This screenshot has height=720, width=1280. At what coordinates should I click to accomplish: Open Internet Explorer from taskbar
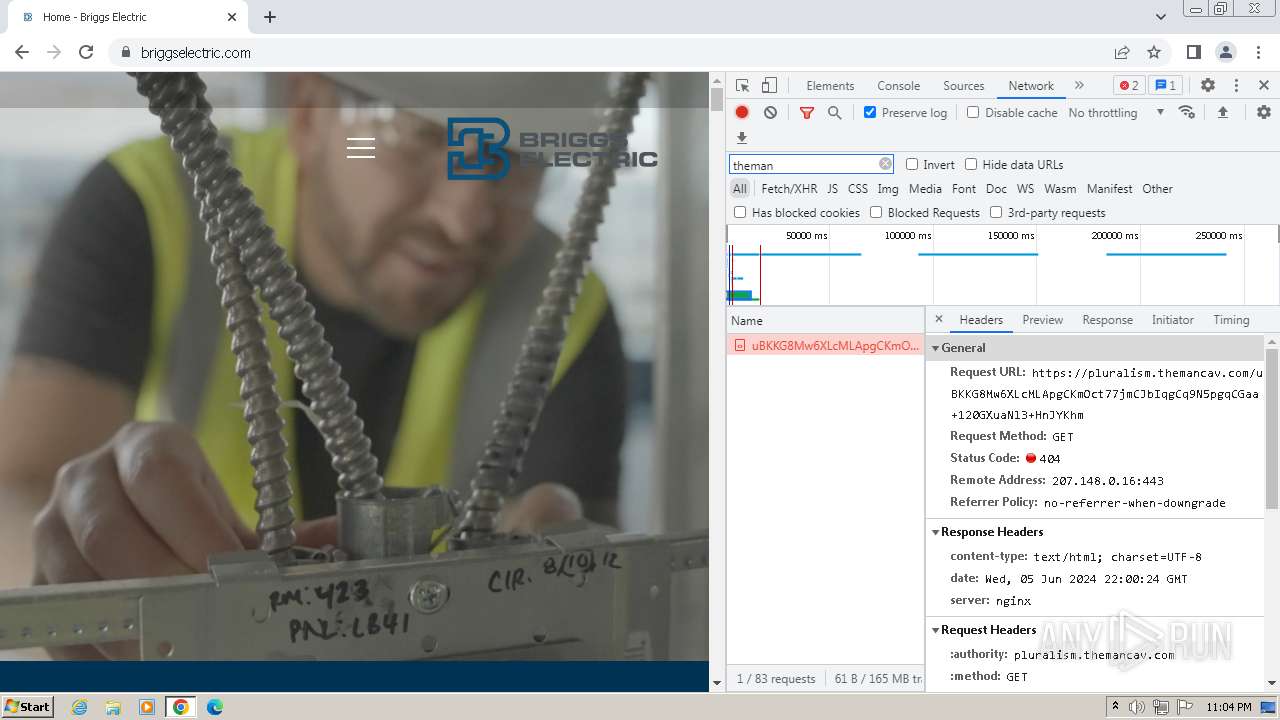coord(80,707)
